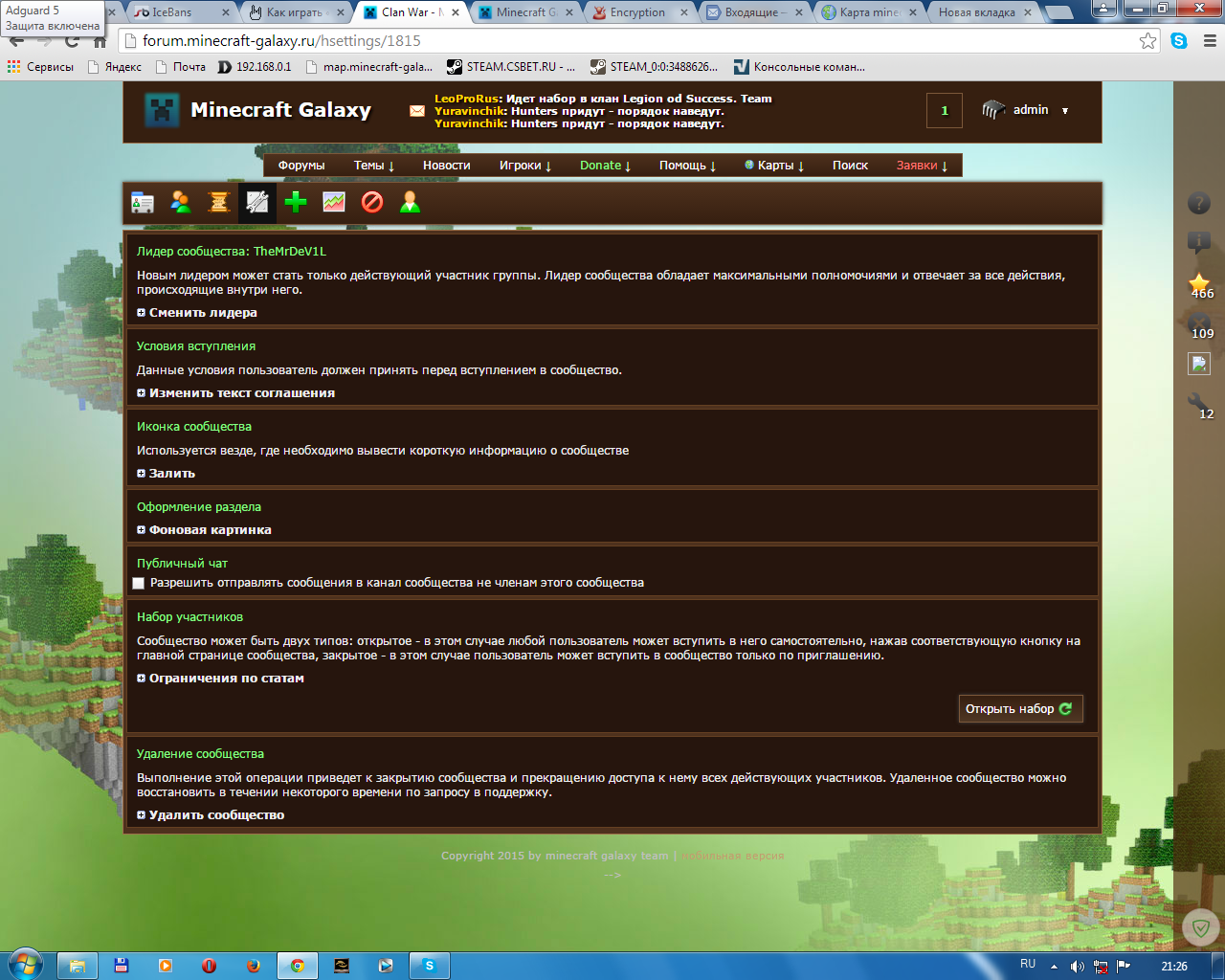The image size is (1225, 980).
Task: Open the 'STEAM.CSBET.RU' bookmark
Action: coord(511,67)
